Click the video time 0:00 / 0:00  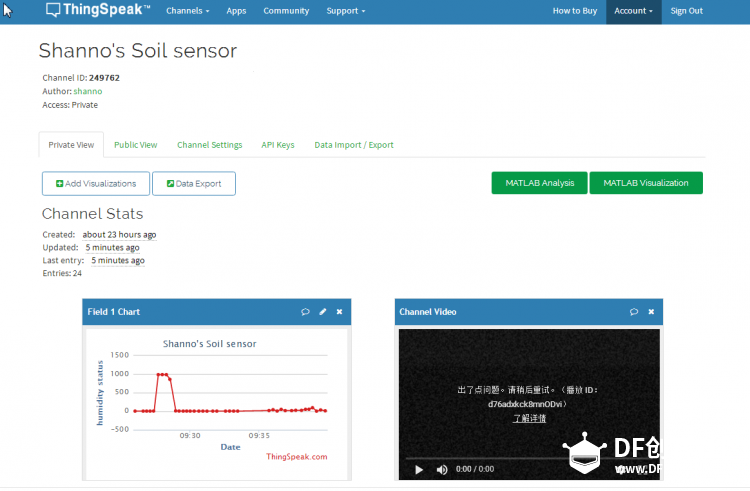tap(475, 469)
